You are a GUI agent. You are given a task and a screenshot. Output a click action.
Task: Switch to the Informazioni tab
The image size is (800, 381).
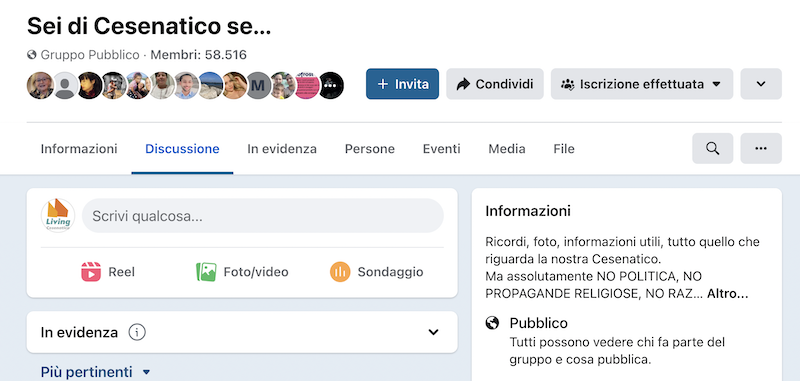pyautogui.click(x=79, y=149)
